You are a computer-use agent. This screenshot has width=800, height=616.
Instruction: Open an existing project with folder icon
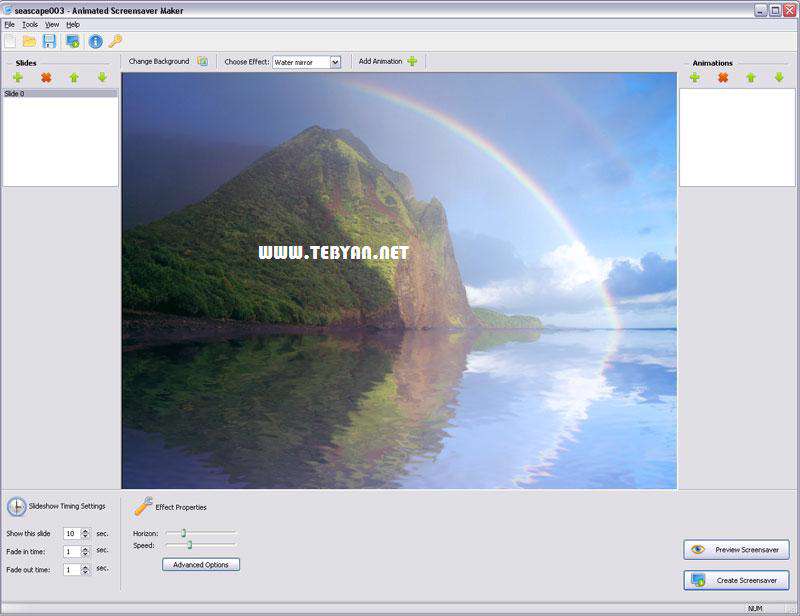[x=30, y=43]
